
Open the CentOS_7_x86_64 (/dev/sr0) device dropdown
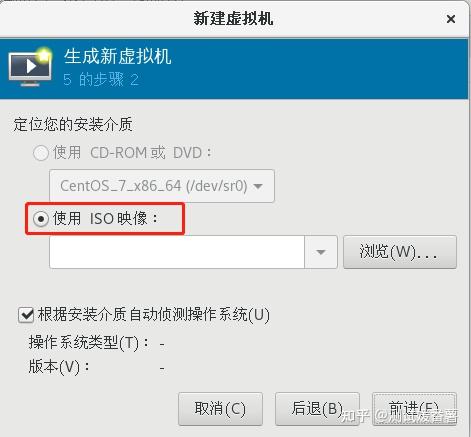(162, 186)
